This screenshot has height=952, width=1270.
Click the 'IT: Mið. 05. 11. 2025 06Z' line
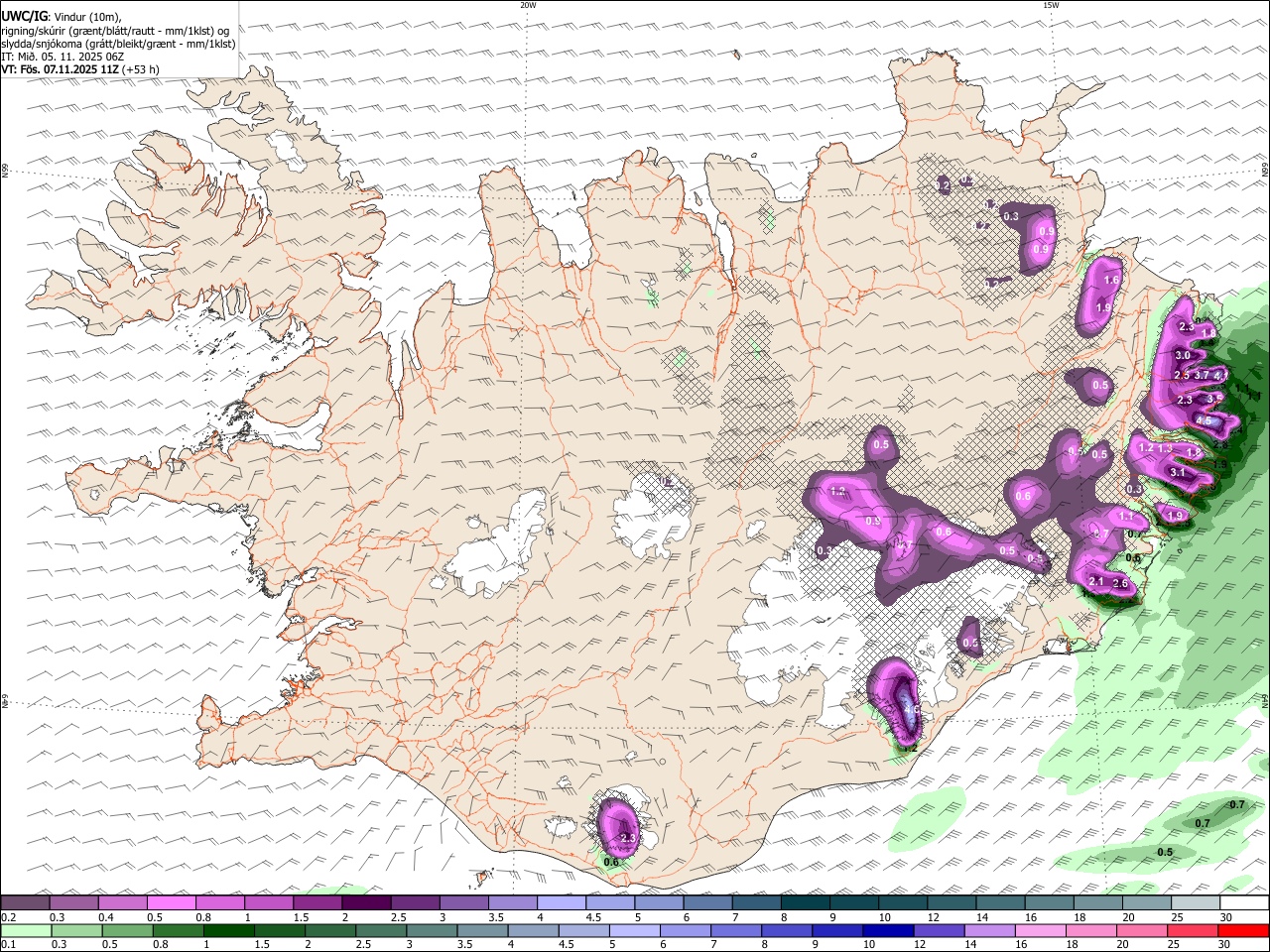[64, 57]
